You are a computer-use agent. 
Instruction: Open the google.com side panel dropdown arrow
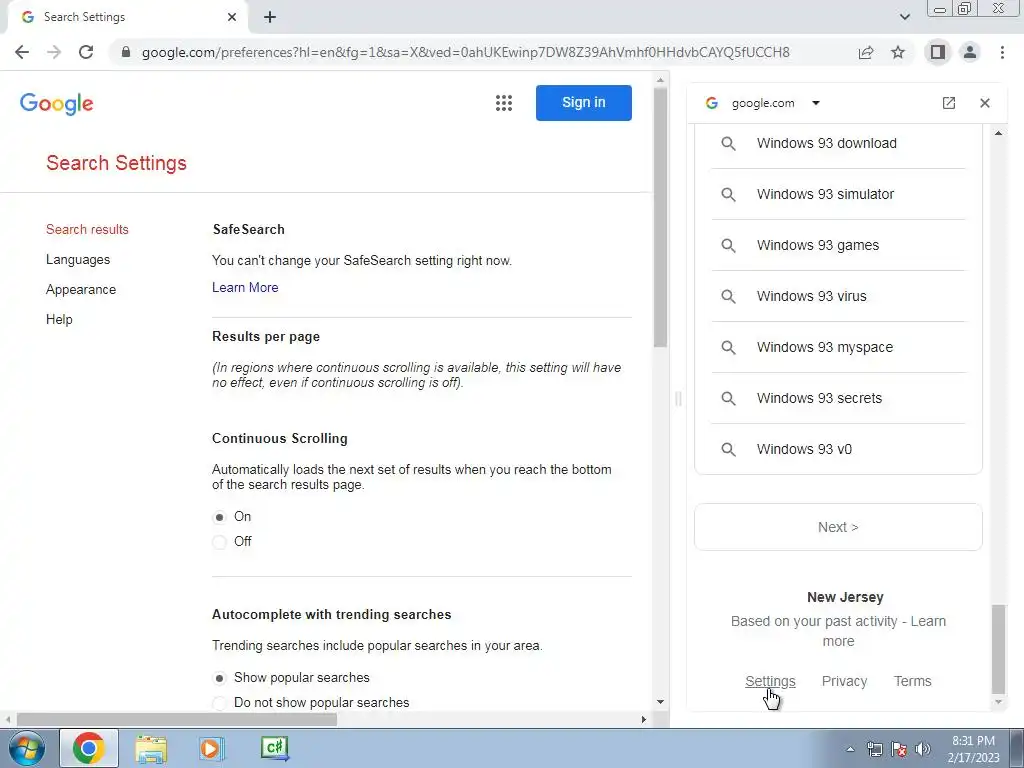[816, 103]
